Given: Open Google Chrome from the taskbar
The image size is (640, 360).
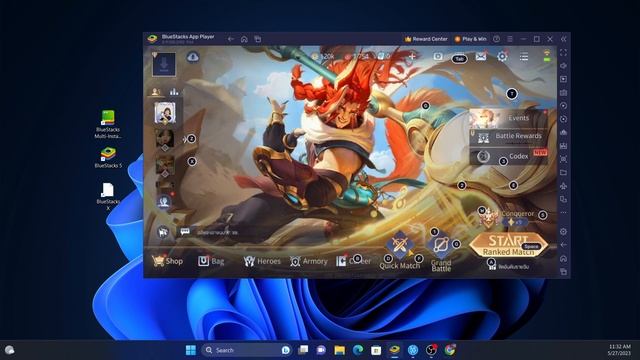Looking at the screenshot, I should pos(450,350).
